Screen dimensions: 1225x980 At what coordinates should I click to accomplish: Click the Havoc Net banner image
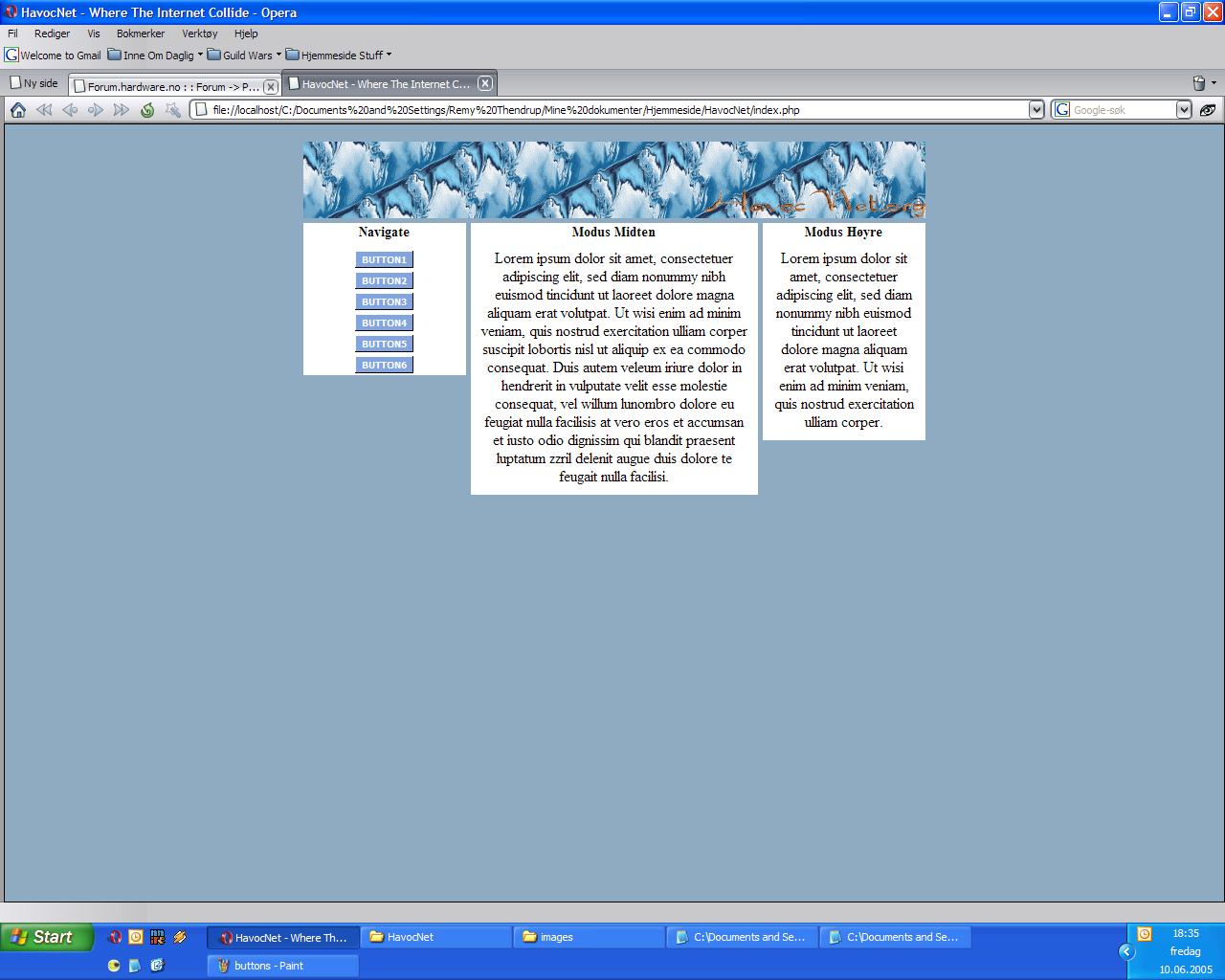click(x=614, y=180)
